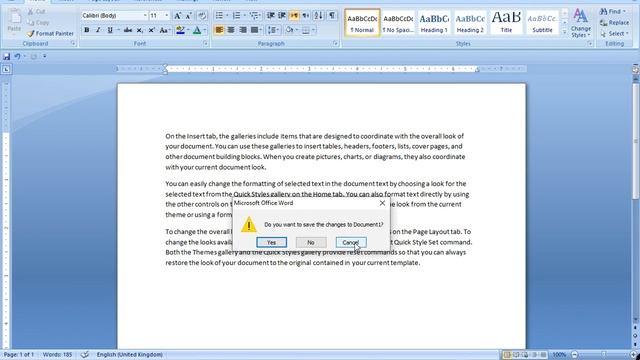Cancel the save changes dialog

351,242
